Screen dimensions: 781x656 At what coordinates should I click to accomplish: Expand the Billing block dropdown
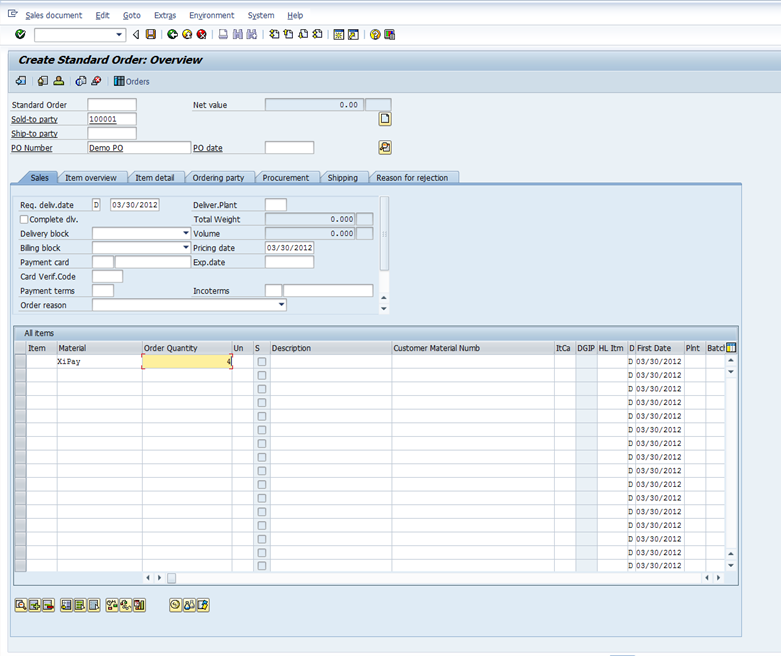point(186,248)
